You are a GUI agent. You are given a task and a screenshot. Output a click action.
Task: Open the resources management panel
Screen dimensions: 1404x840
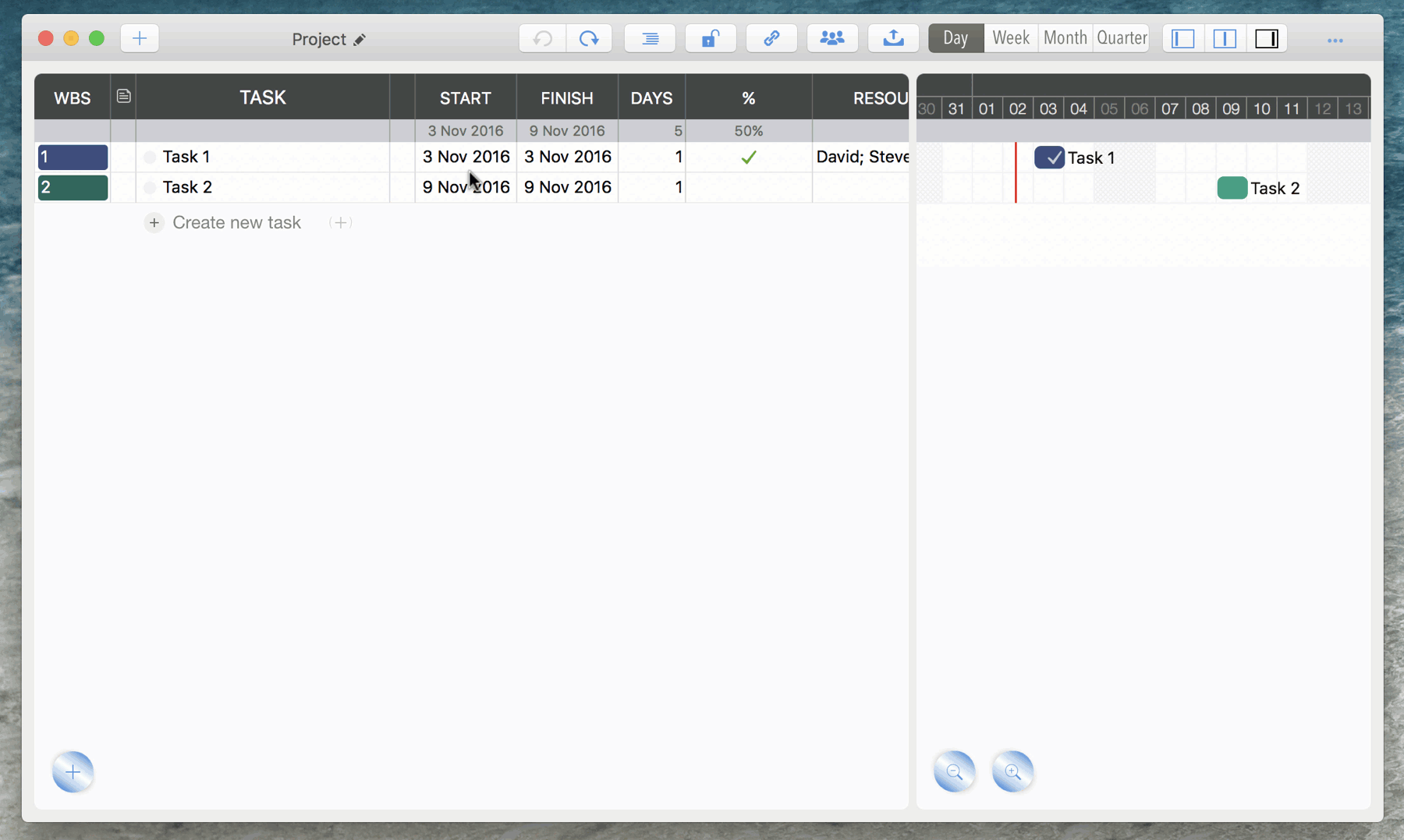[x=832, y=38]
